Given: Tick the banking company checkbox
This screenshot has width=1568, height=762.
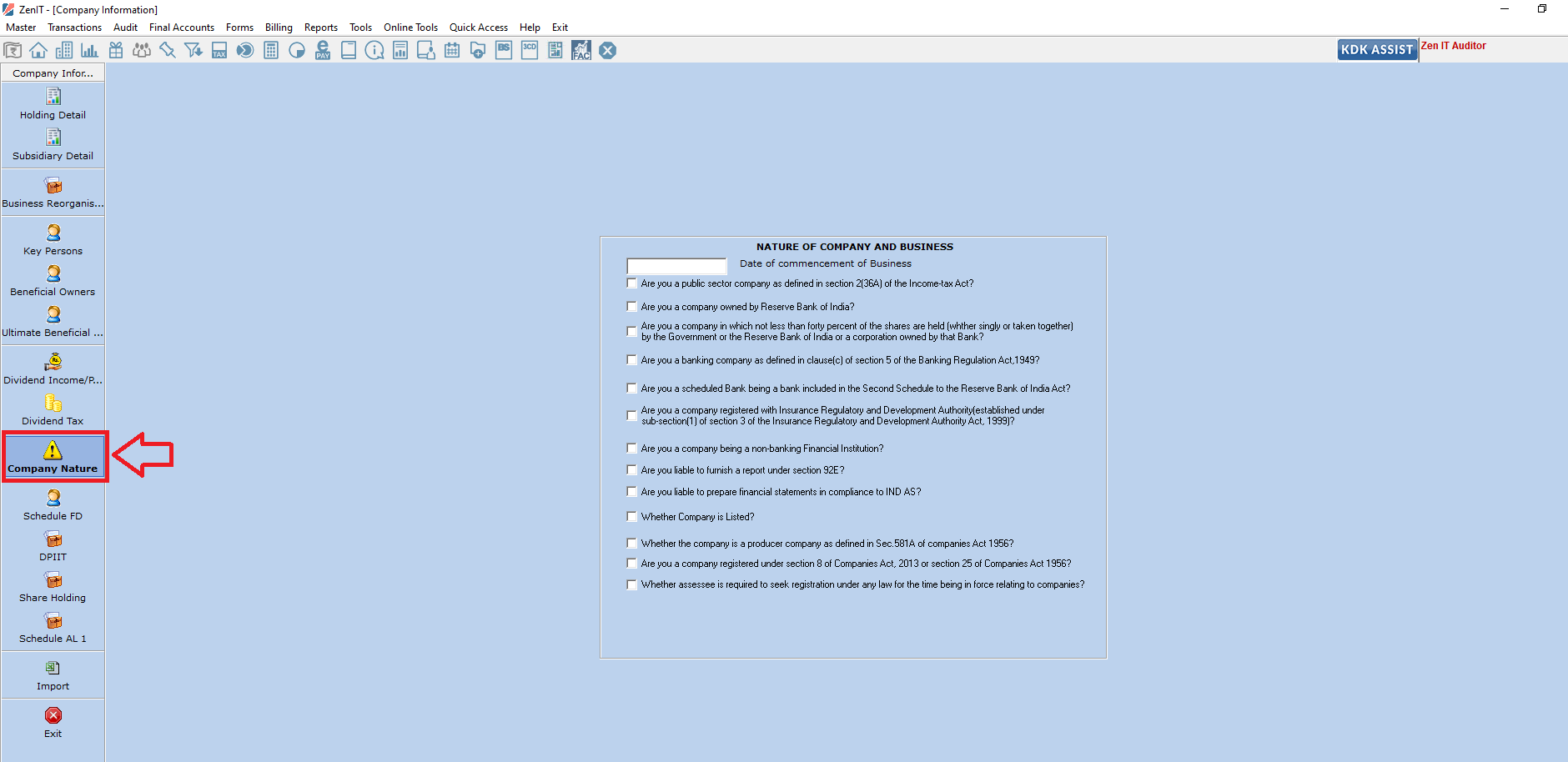Looking at the screenshot, I should pyautogui.click(x=632, y=360).
